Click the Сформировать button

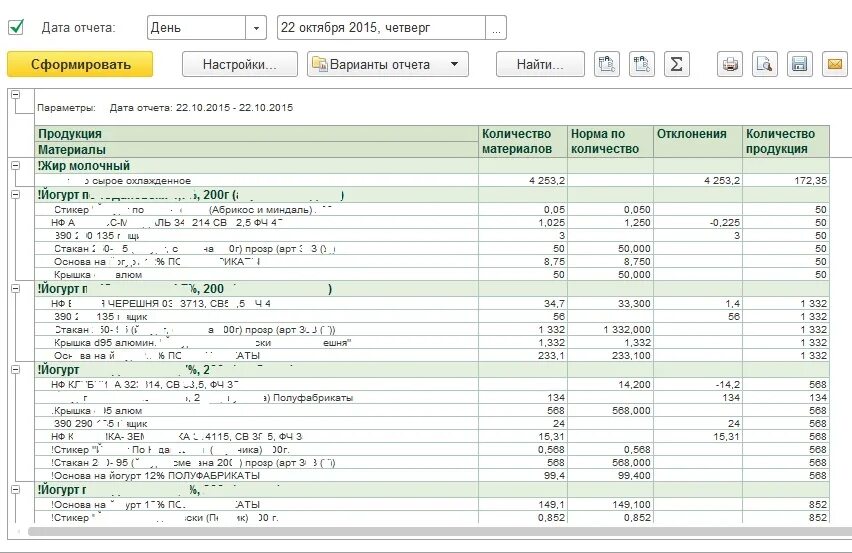click(x=80, y=64)
